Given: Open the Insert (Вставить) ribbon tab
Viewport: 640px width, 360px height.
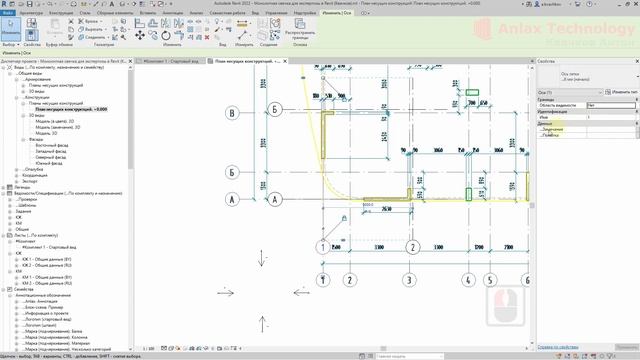Looking at the screenshot, I should coord(148,13).
